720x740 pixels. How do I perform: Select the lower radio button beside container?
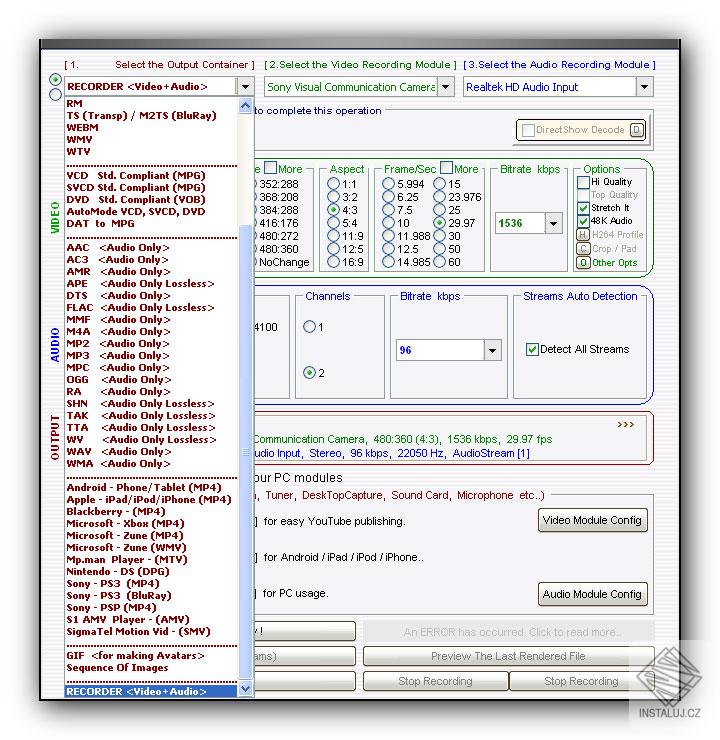click(x=56, y=94)
